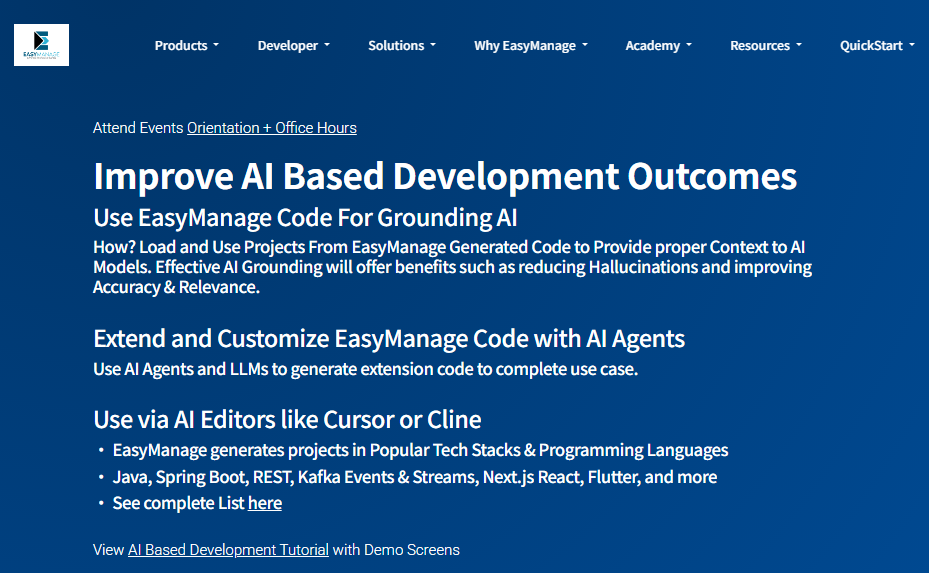The image size is (929, 573).
Task: Click the 'with Demo Screens' text
Action: click(x=396, y=550)
